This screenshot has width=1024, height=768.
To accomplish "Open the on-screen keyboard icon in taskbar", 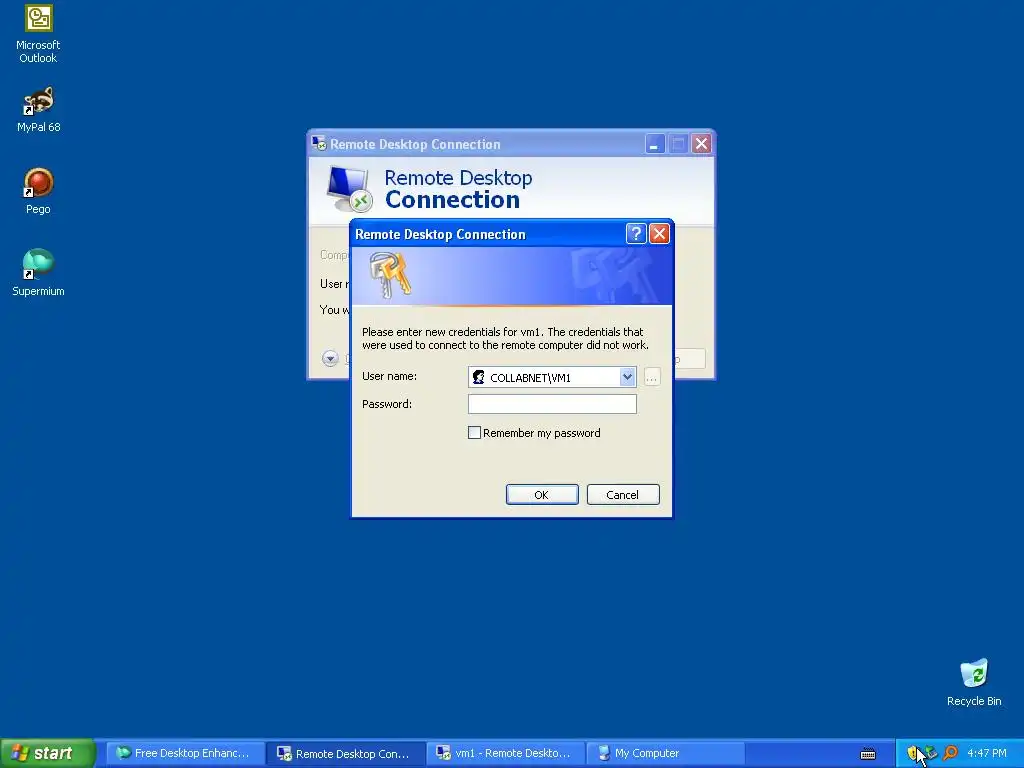I will click(x=868, y=754).
